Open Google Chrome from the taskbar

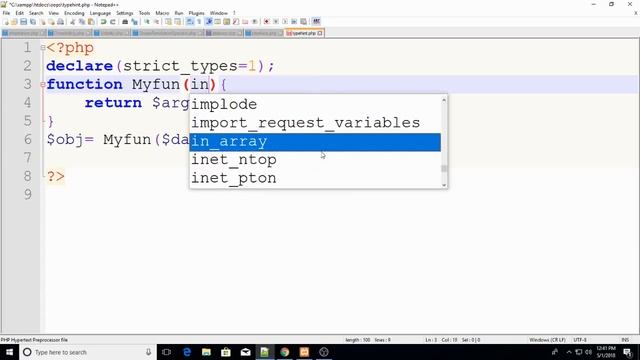[284, 352]
